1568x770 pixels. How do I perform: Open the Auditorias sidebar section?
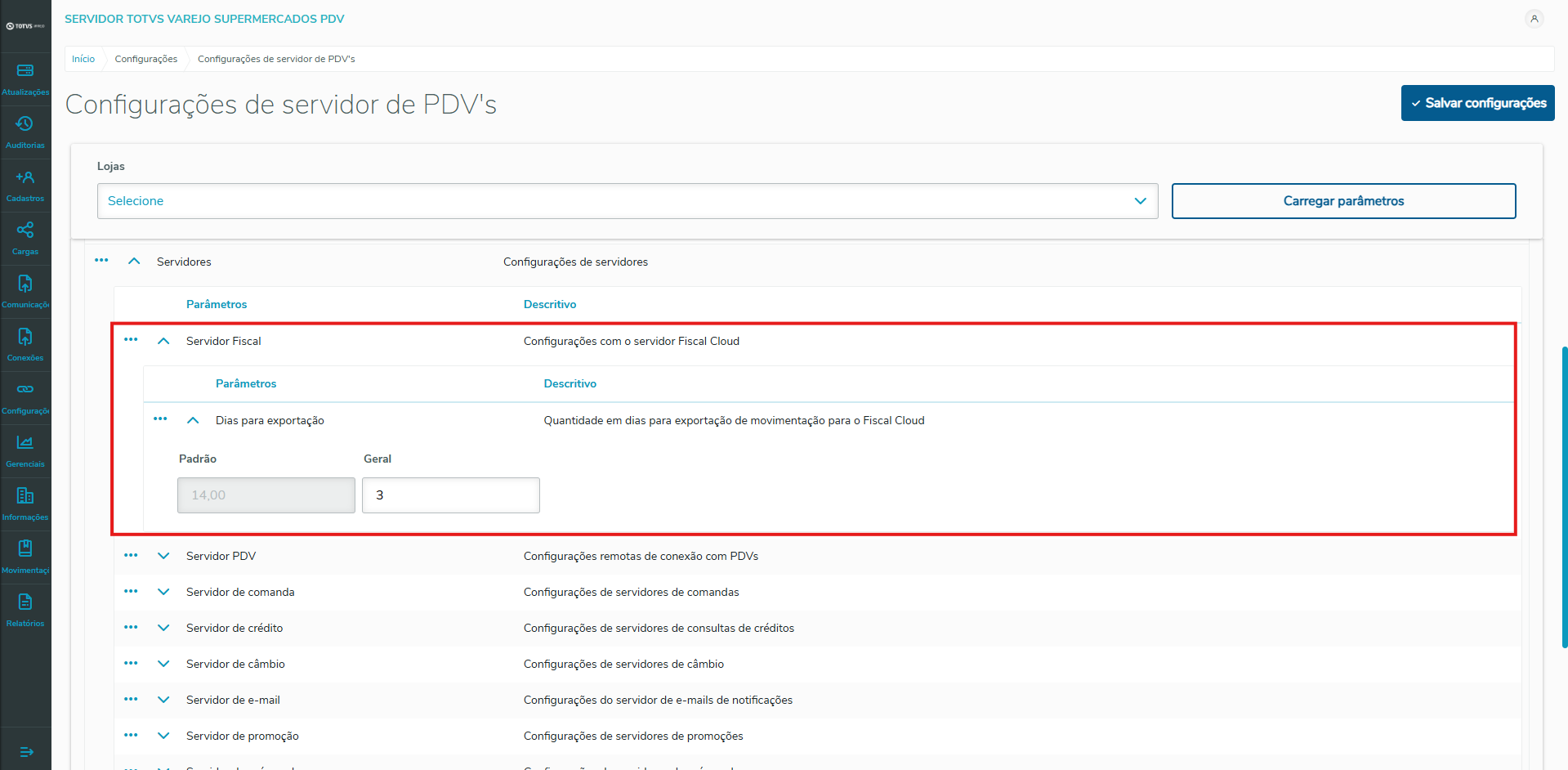(25, 133)
